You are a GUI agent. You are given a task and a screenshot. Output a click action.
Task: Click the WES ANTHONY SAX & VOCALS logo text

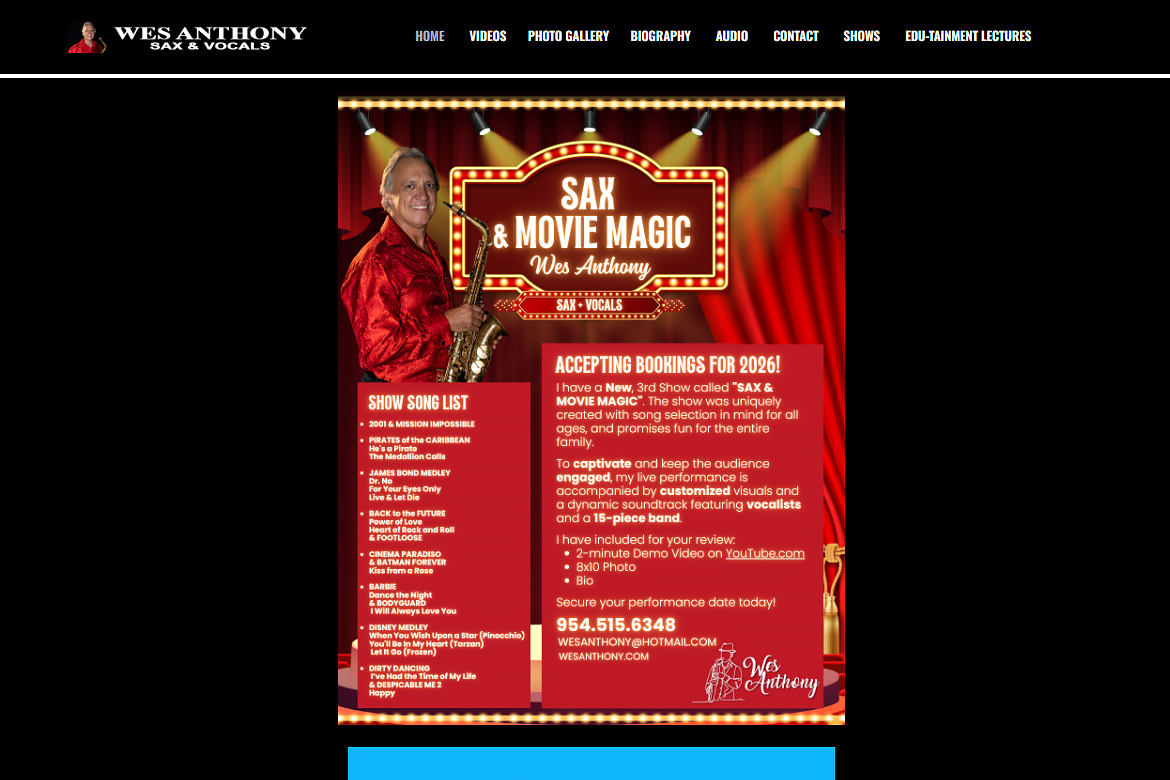coord(209,35)
